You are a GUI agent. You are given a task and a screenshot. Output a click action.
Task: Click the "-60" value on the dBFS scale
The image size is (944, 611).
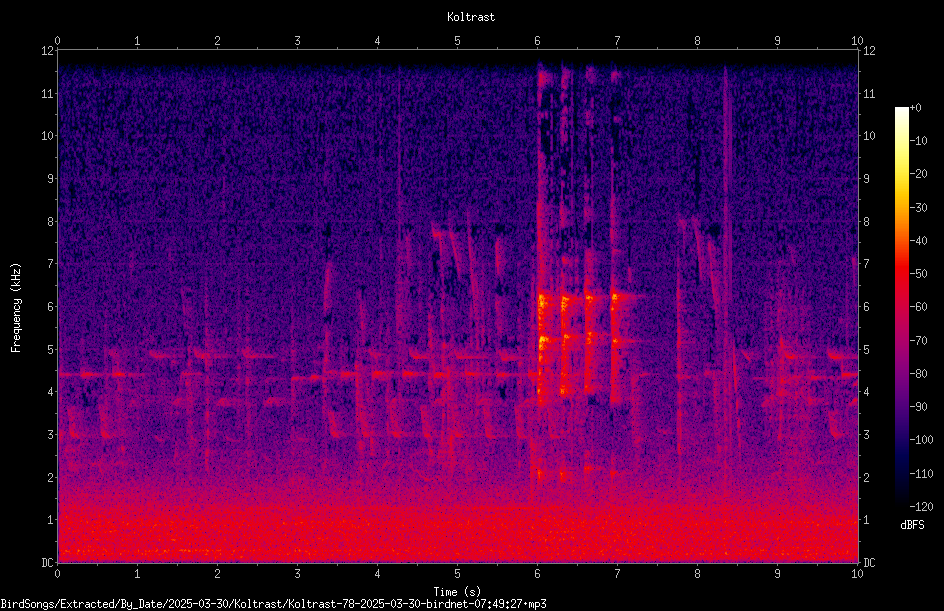[918, 307]
